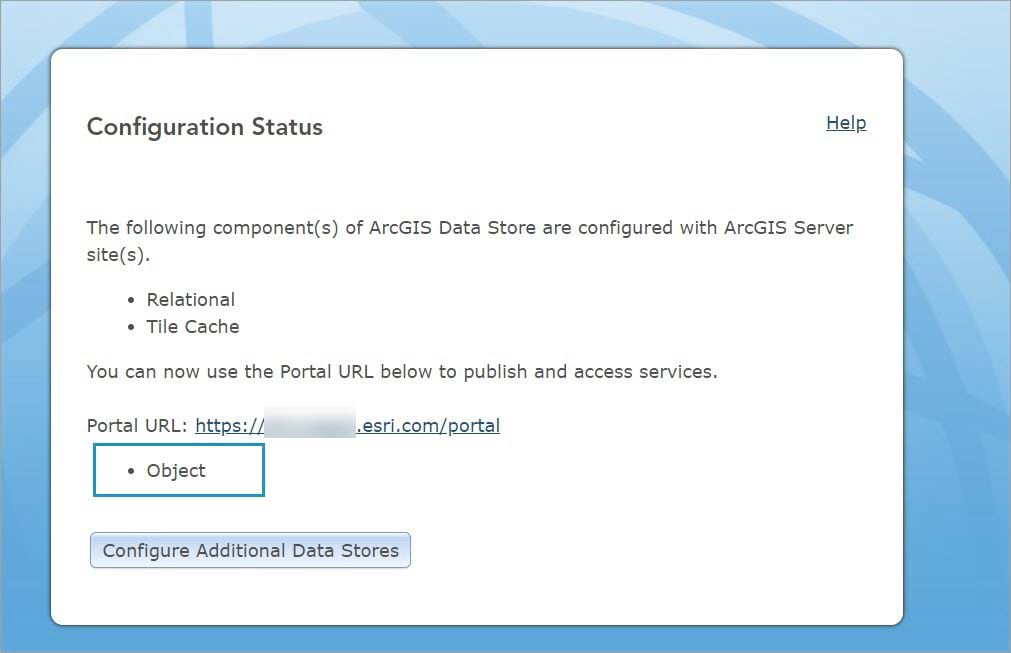Click the word "site(s)." in the paragraph
Screen dimensions: 1011x653
point(116,255)
